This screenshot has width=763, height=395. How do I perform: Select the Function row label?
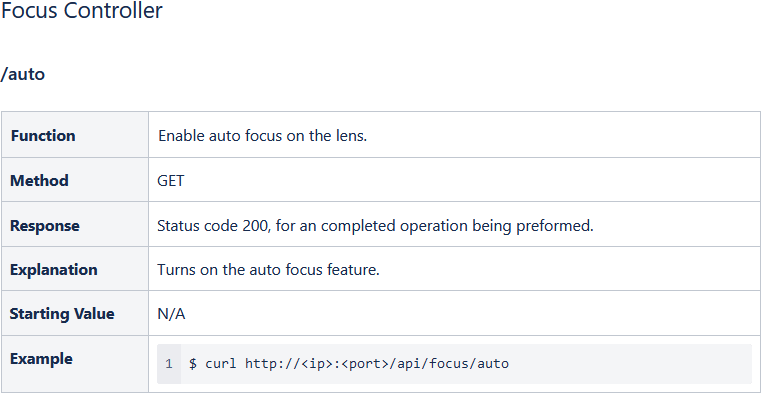tap(43, 135)
